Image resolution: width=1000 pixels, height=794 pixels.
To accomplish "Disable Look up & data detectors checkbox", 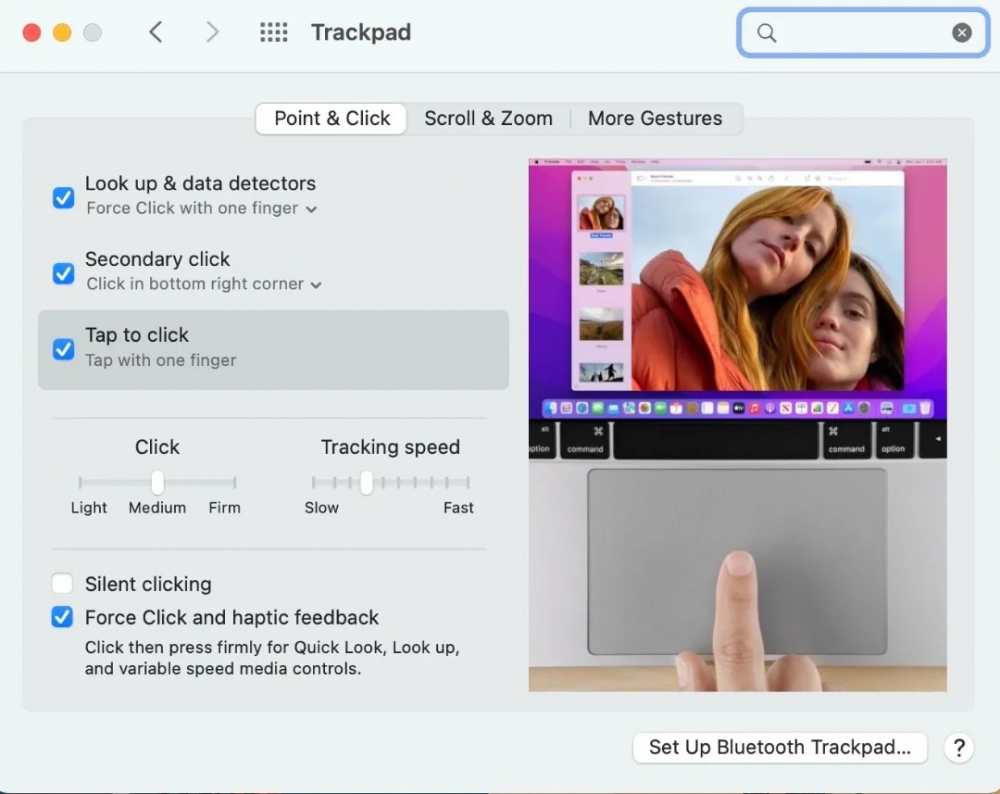I will (x=63, y=197).
